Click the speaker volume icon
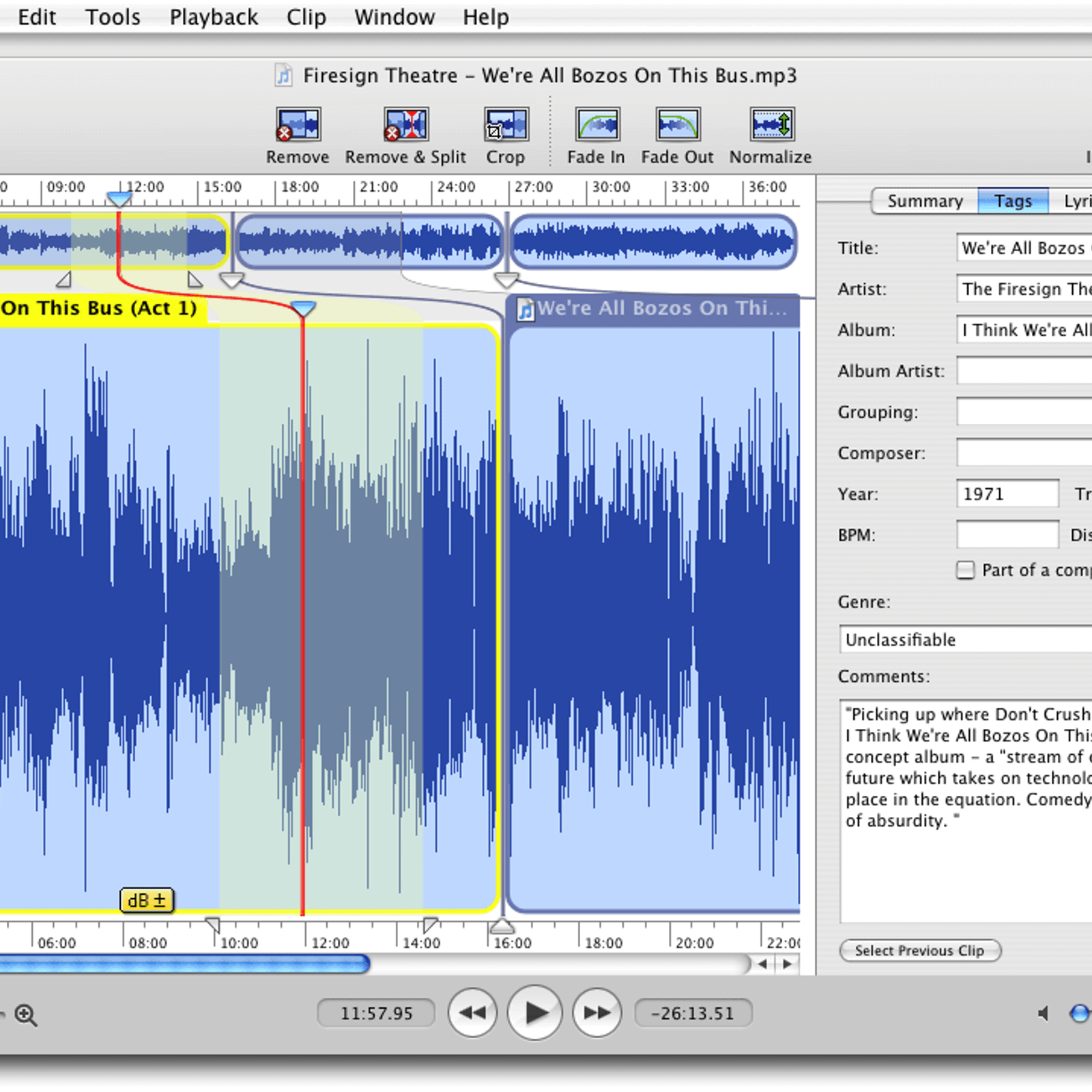 tap(1043, 1014)
